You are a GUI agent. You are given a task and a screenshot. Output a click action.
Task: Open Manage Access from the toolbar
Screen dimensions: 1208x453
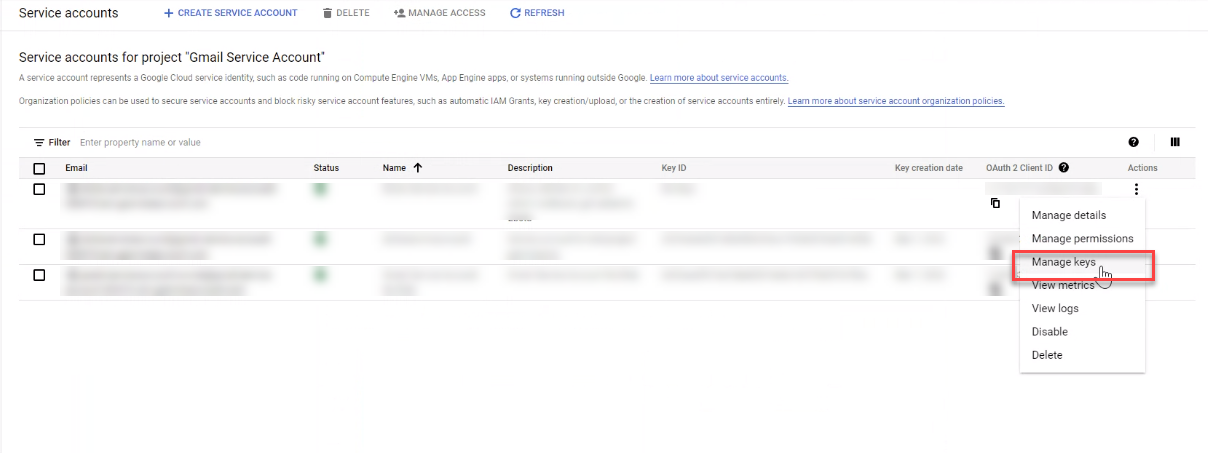440,13
